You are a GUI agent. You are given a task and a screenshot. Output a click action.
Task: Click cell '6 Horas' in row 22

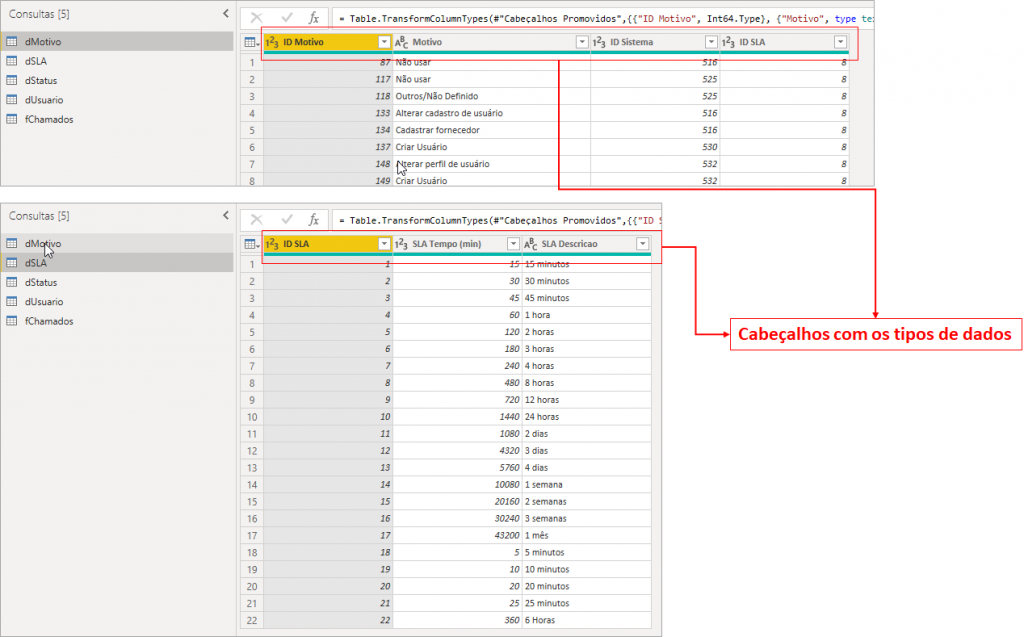point(587,621)
